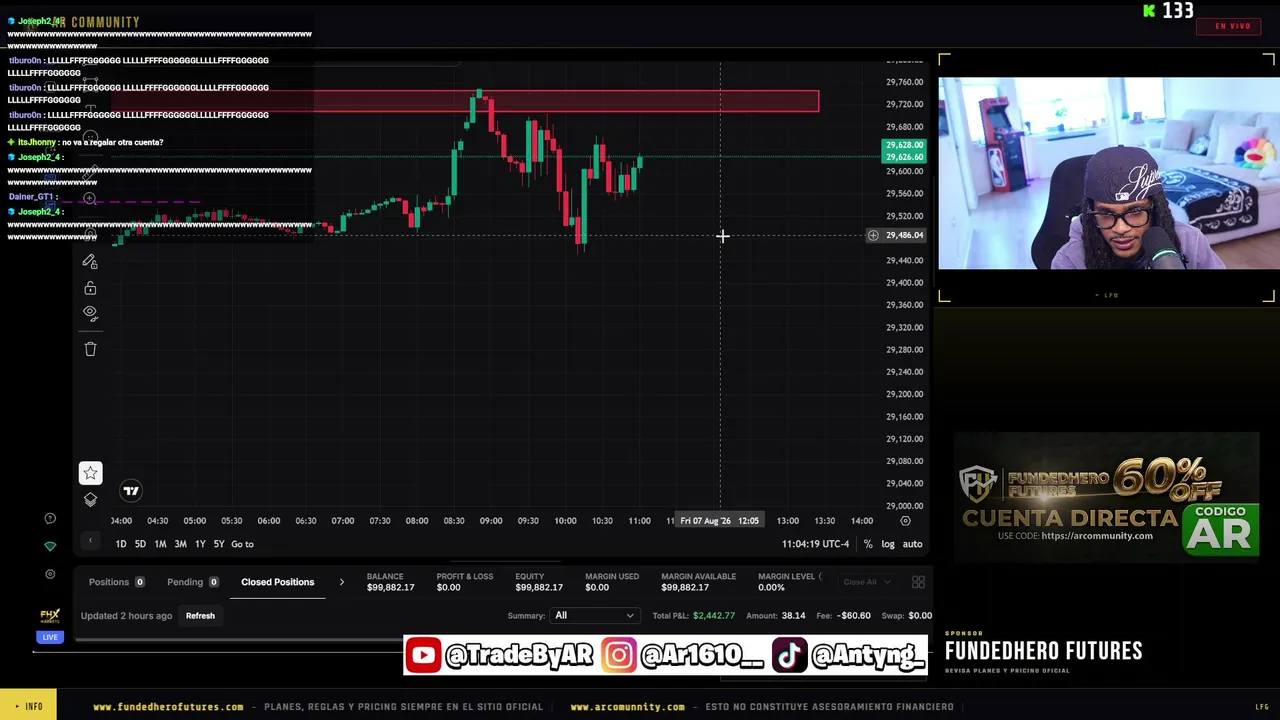Click the @TradeByAR handle text
Viewport: 1280px width, 720px height.
(520, 656)
